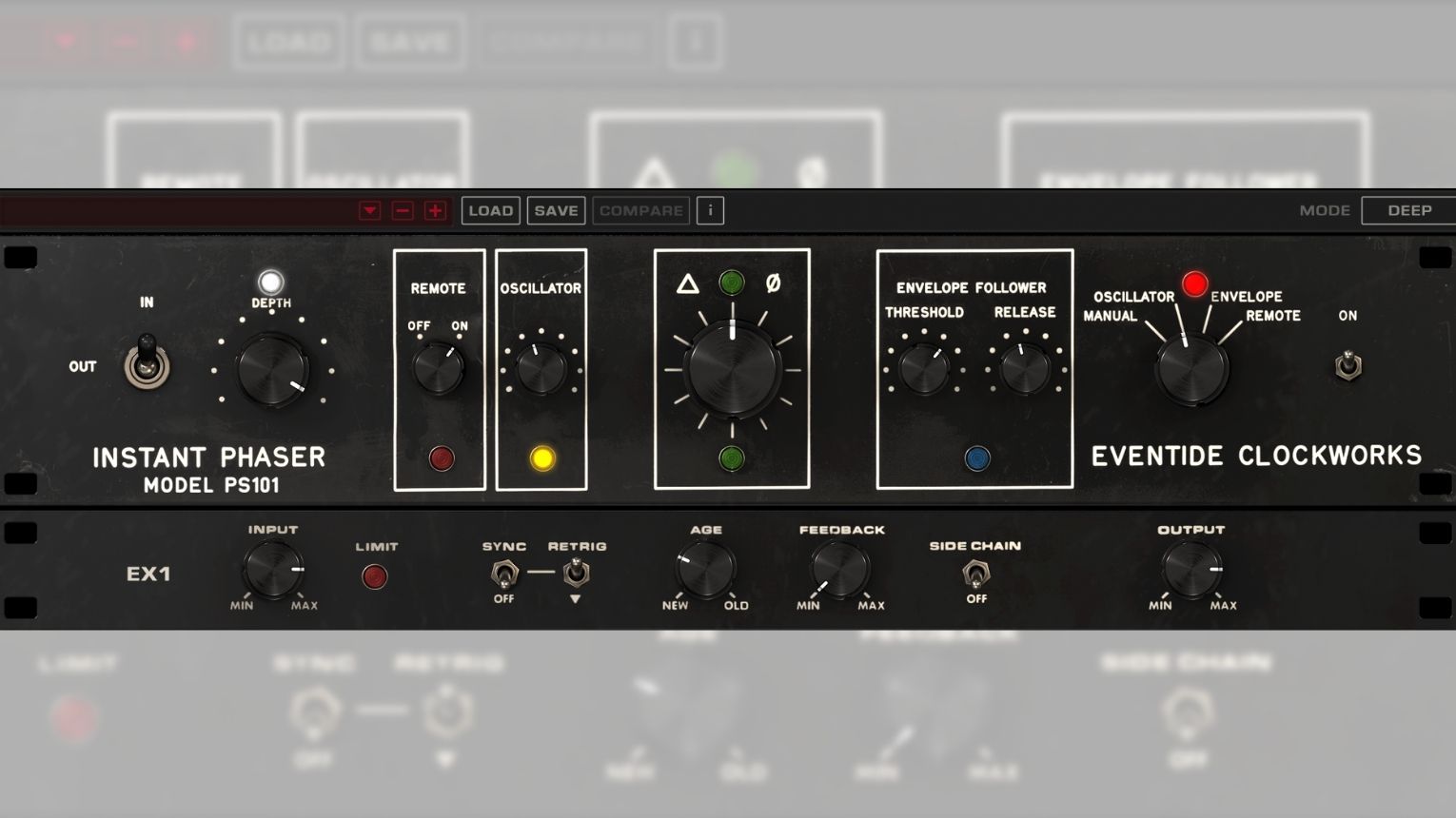This screenshot has width=1456, height=818.
Task: Click the OSCILLATOR rate knob
Action: (541, 369)
